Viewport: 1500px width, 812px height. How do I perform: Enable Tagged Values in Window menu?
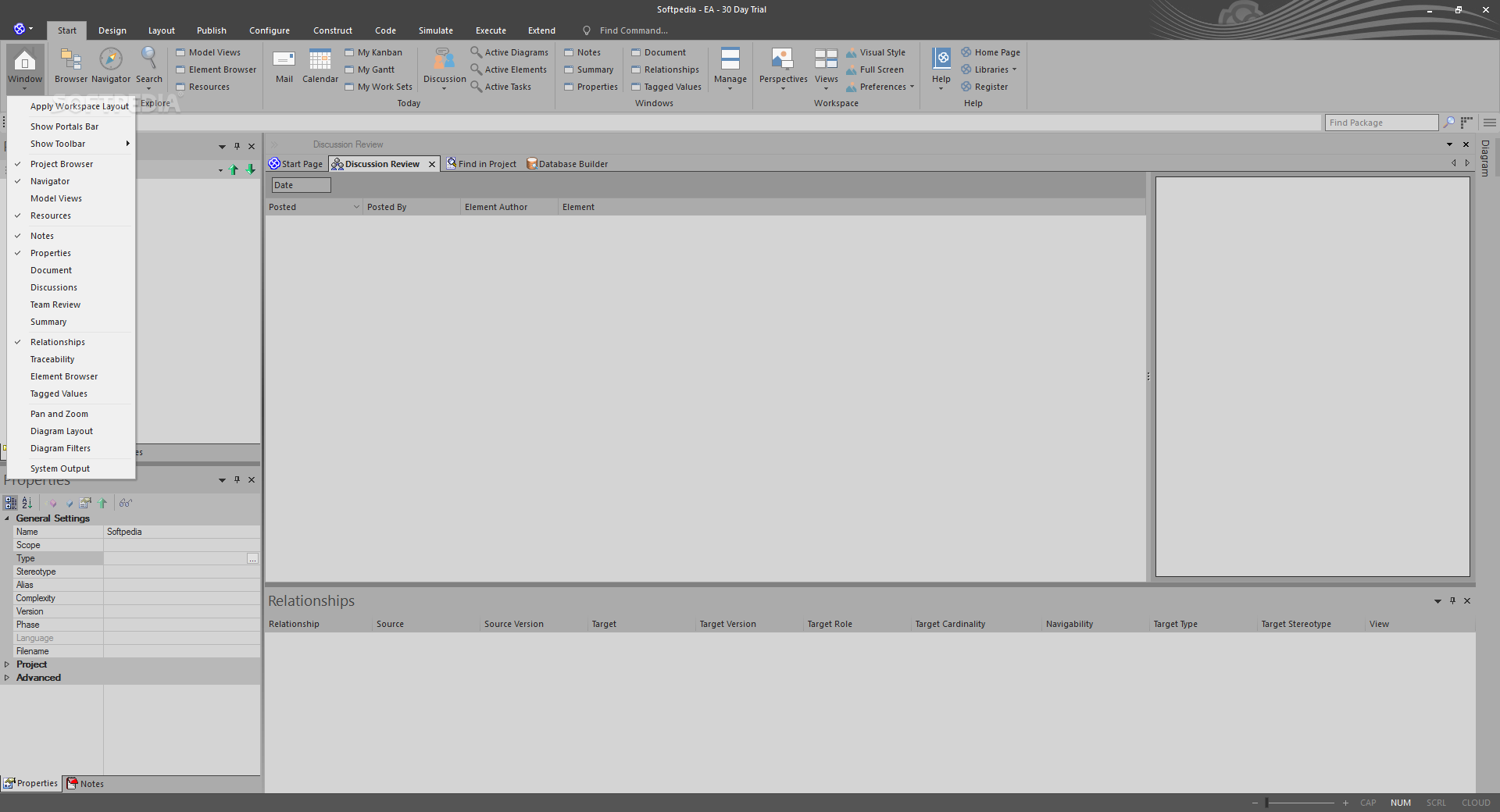[x=71, y=394]
